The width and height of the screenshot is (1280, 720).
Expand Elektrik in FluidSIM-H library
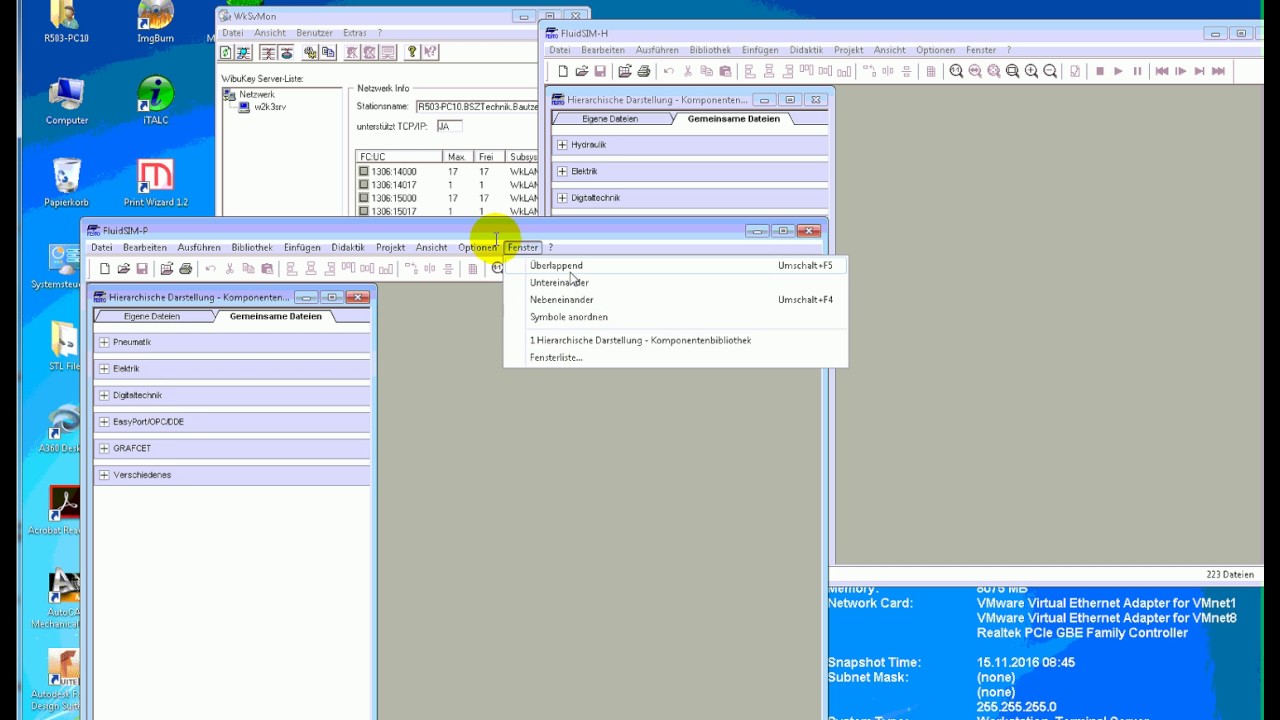tap(562, 171)
